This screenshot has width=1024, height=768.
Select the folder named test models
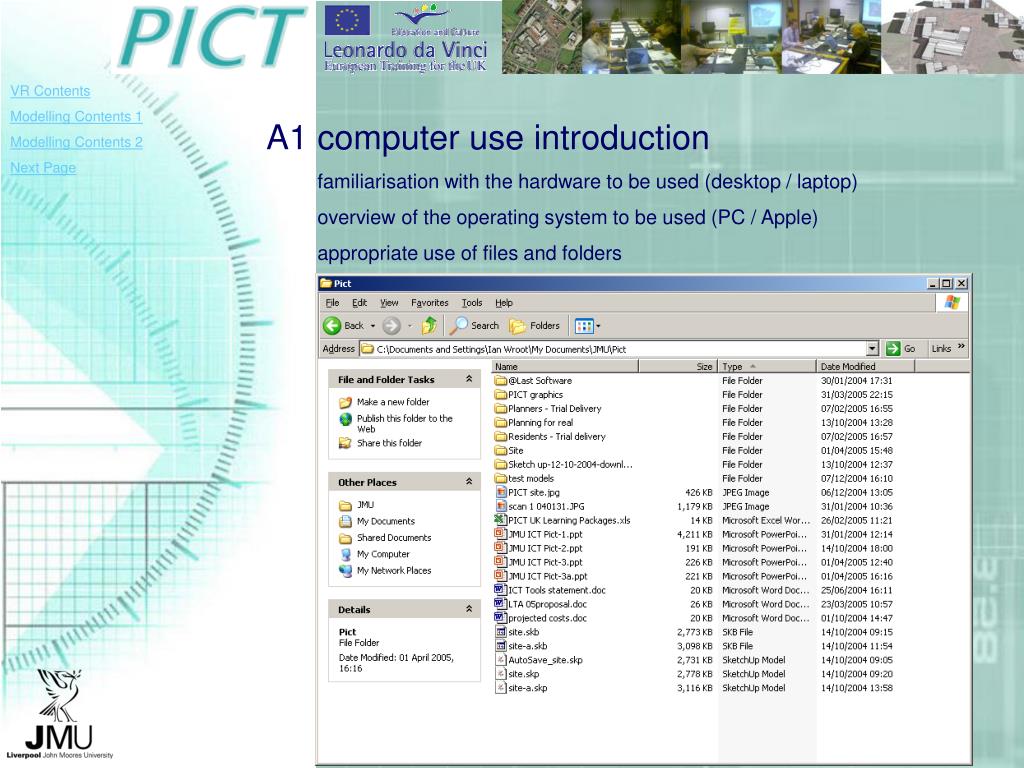531,479
